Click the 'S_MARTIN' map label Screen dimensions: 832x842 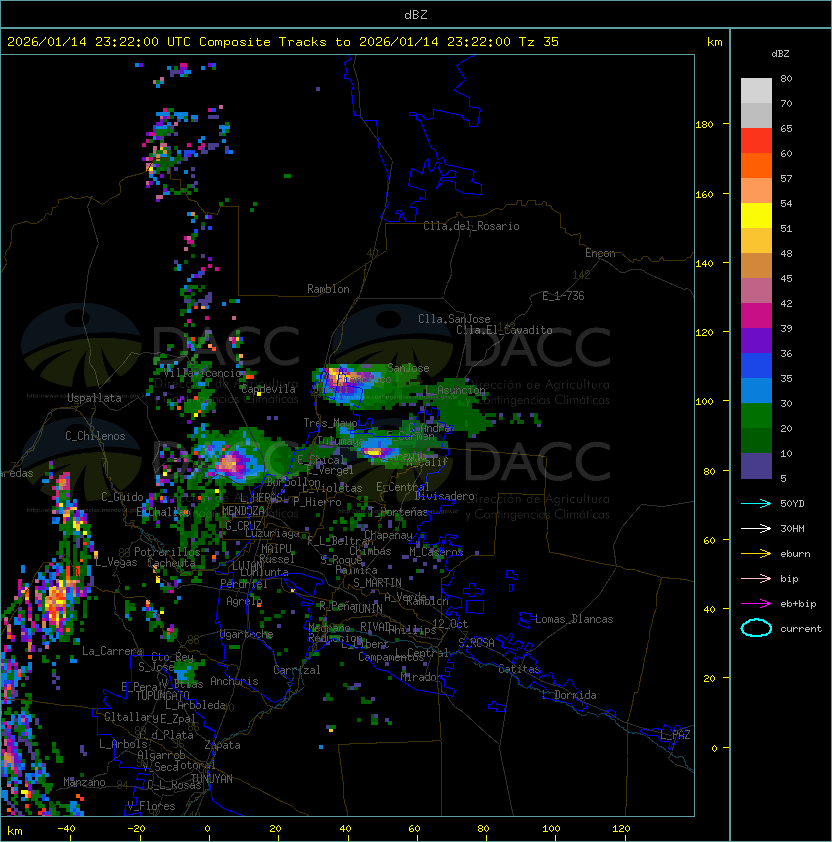pos(377,583)
